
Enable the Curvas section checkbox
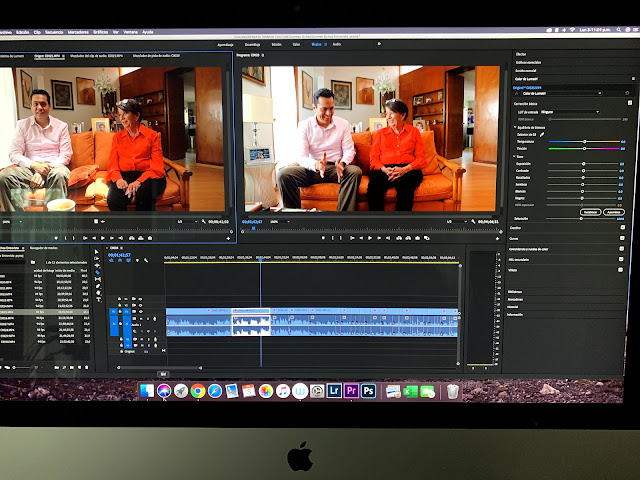tap(622, 239)
